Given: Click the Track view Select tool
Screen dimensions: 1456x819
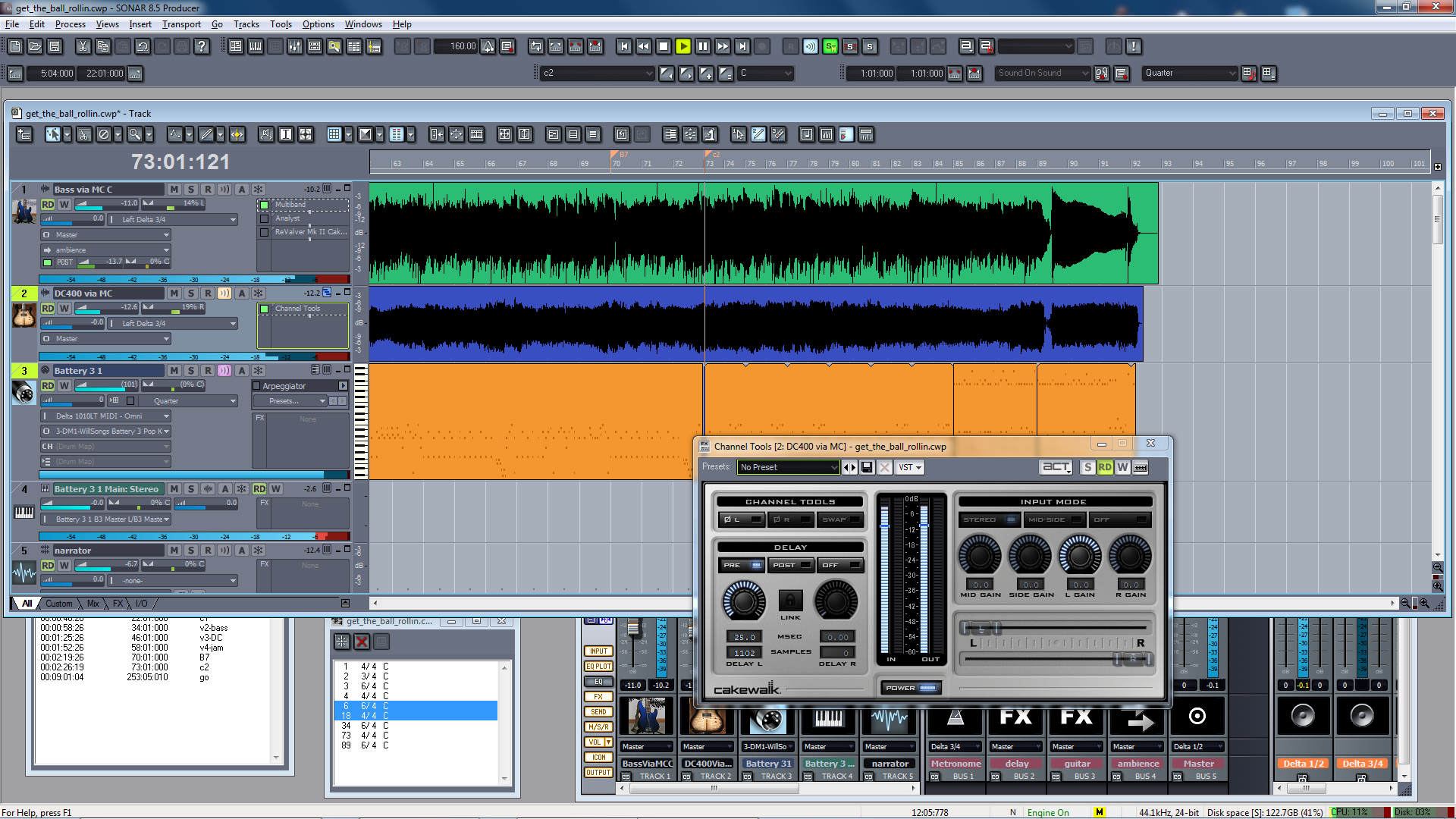Looking at the screenshot, I should click(x=53, y=135).
